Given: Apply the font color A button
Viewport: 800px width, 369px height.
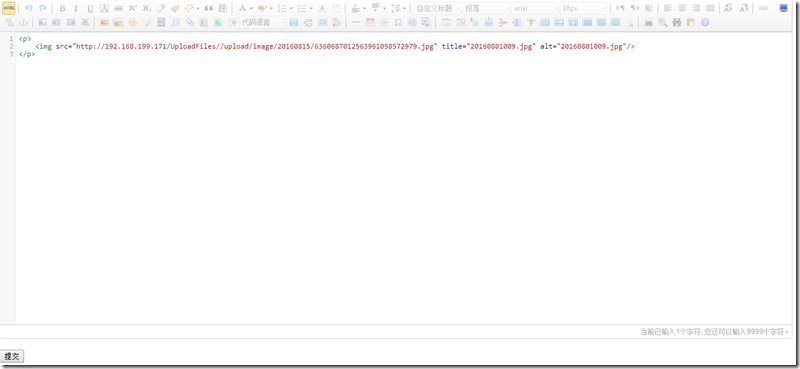Looking at the screenshot, I should (242, 8).
